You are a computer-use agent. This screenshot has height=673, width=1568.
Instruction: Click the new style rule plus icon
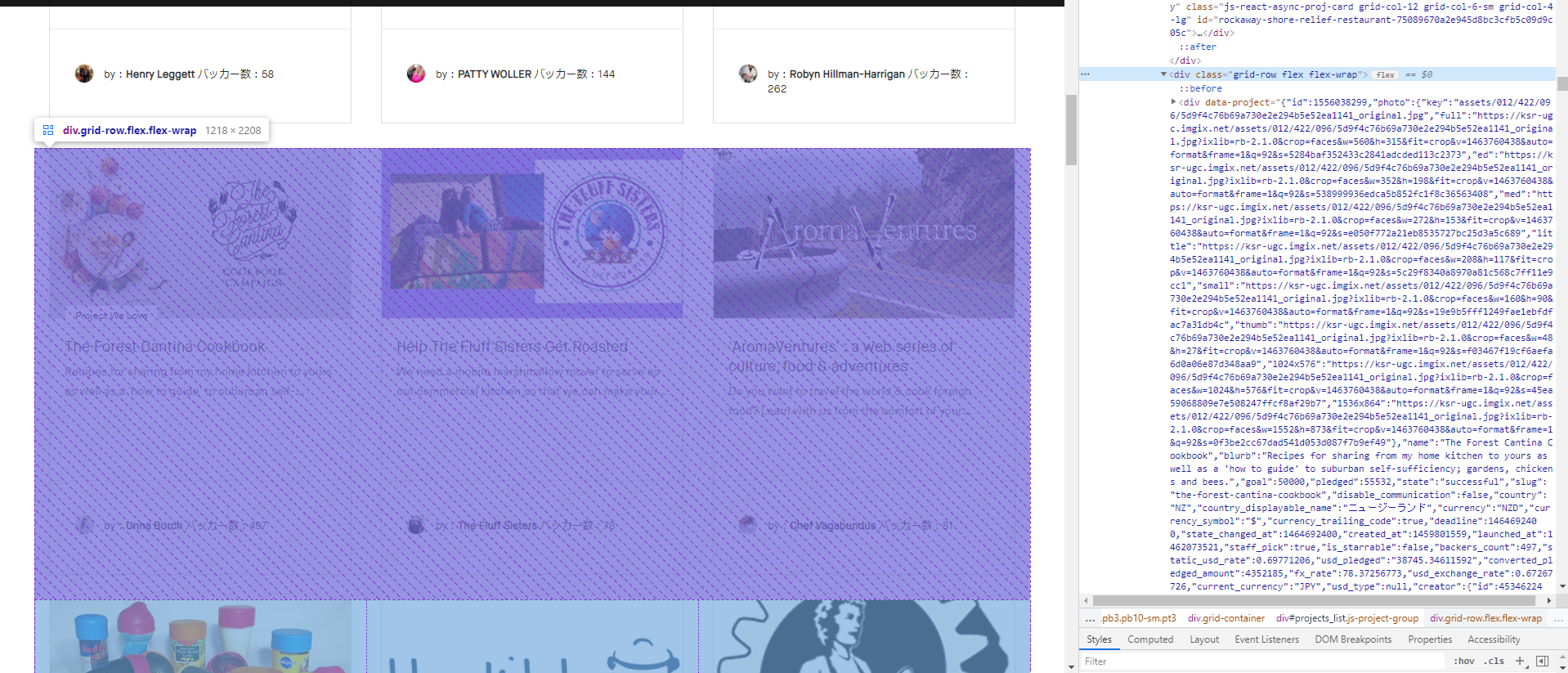tap(1520, 661)
